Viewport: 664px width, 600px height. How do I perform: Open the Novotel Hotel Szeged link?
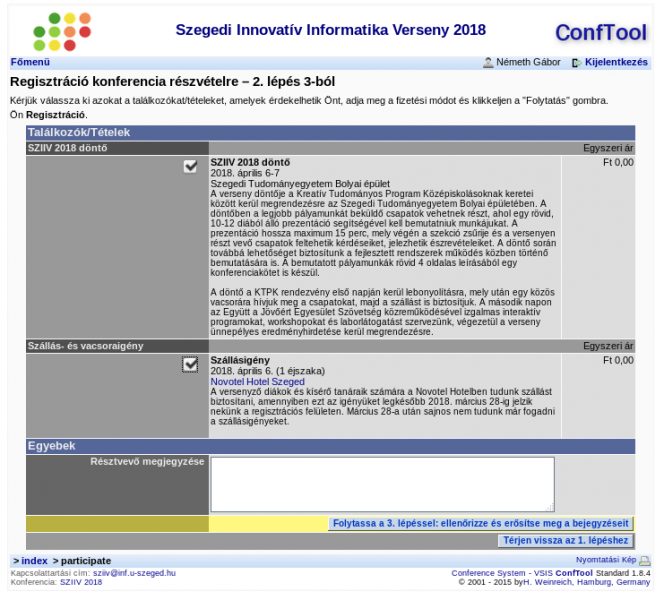pos(257,381)
